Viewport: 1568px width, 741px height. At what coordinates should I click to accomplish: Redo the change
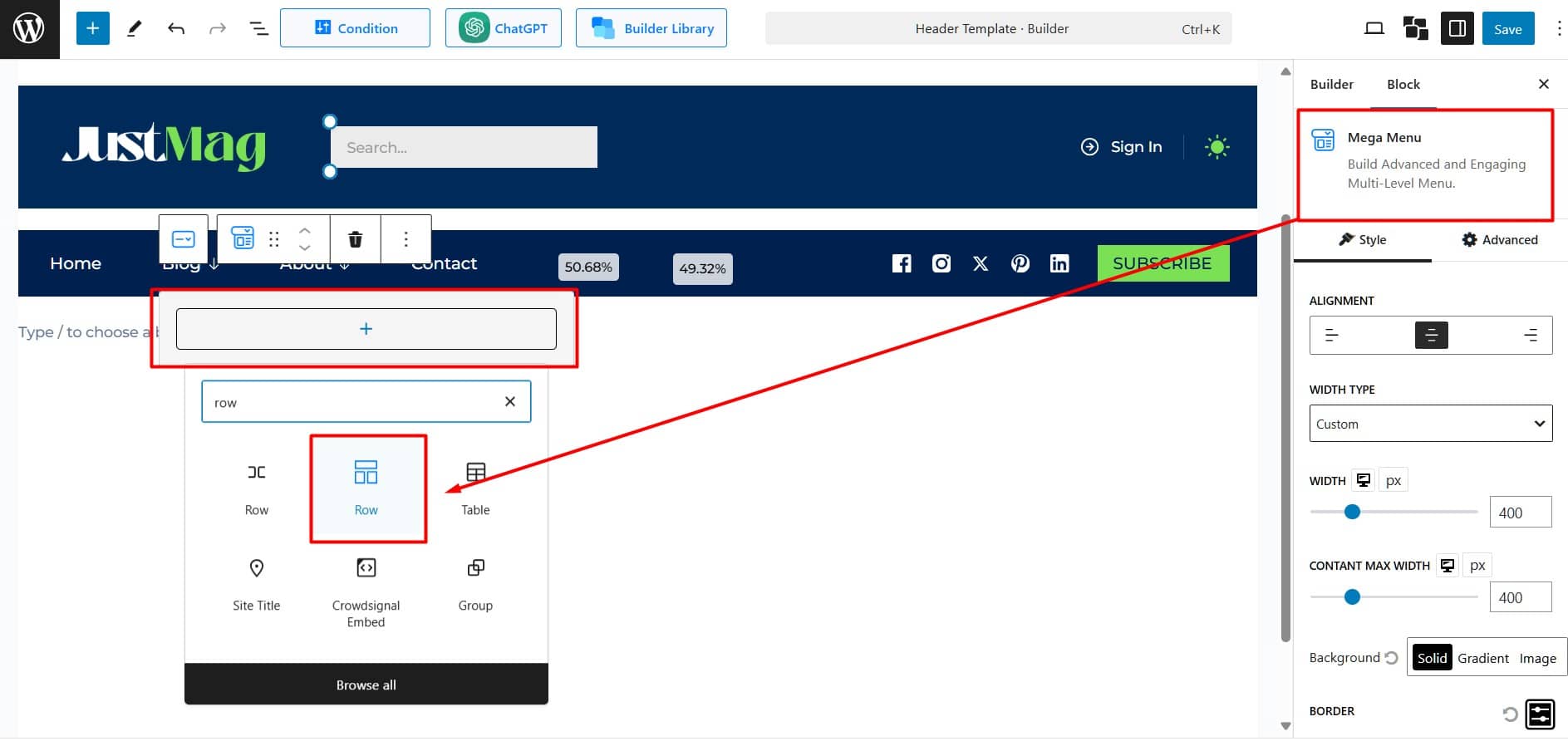coord(218,29)
